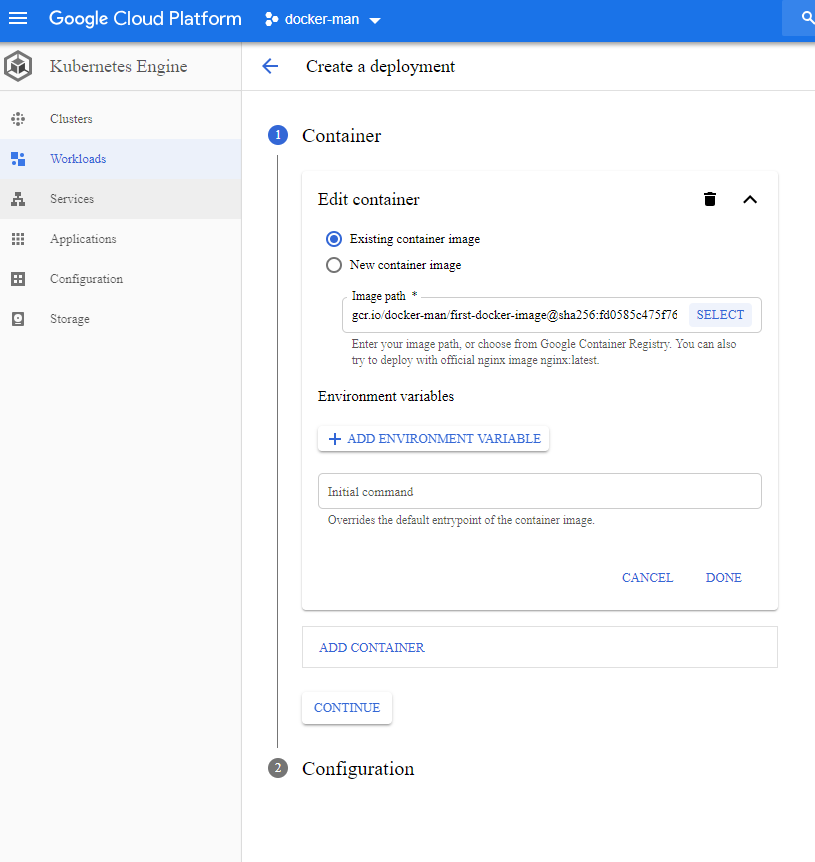Open Workloads in the sidebar

pyautogui.click(x=78, y=159)
